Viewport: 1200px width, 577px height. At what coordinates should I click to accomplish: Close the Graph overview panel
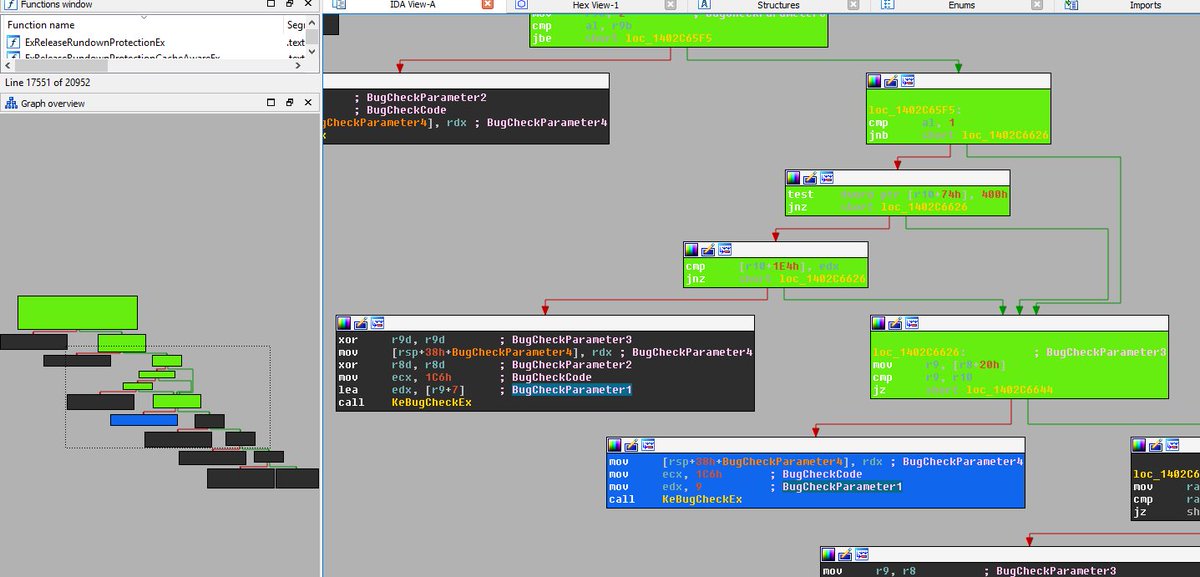307,103
